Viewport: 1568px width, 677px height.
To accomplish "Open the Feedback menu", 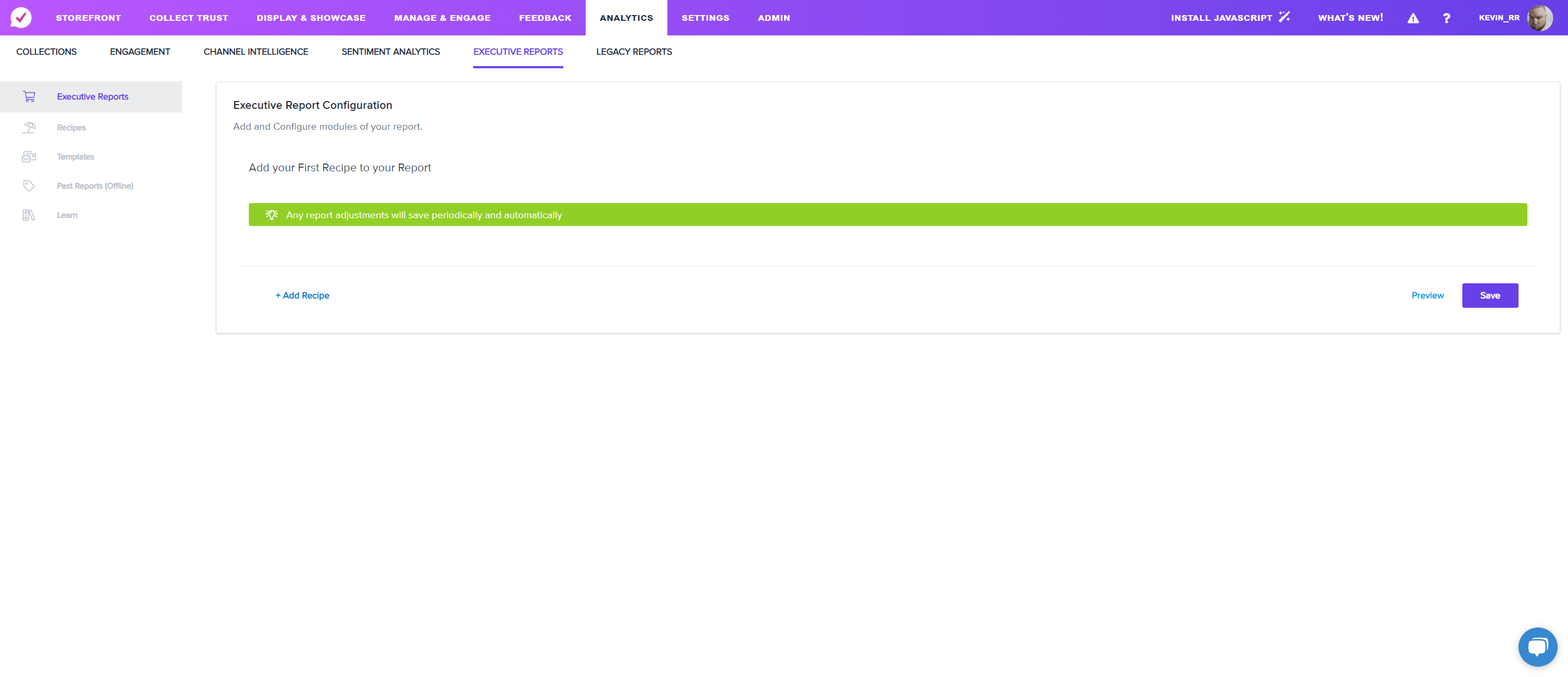I will (x=545, y=18).
